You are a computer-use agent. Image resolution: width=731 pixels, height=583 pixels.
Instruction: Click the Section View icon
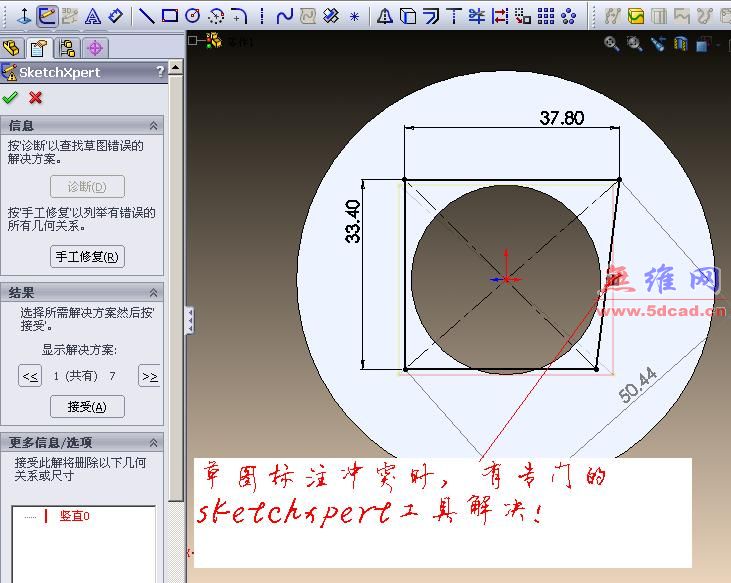point(681,44)
